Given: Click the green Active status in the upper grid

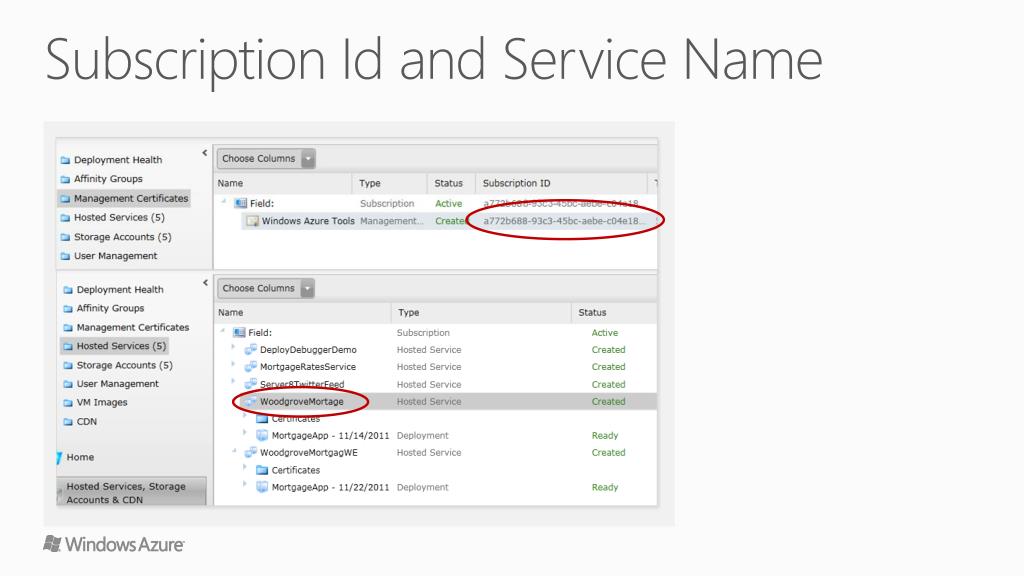Looking at the screenshot, I should tap(449, 204).
